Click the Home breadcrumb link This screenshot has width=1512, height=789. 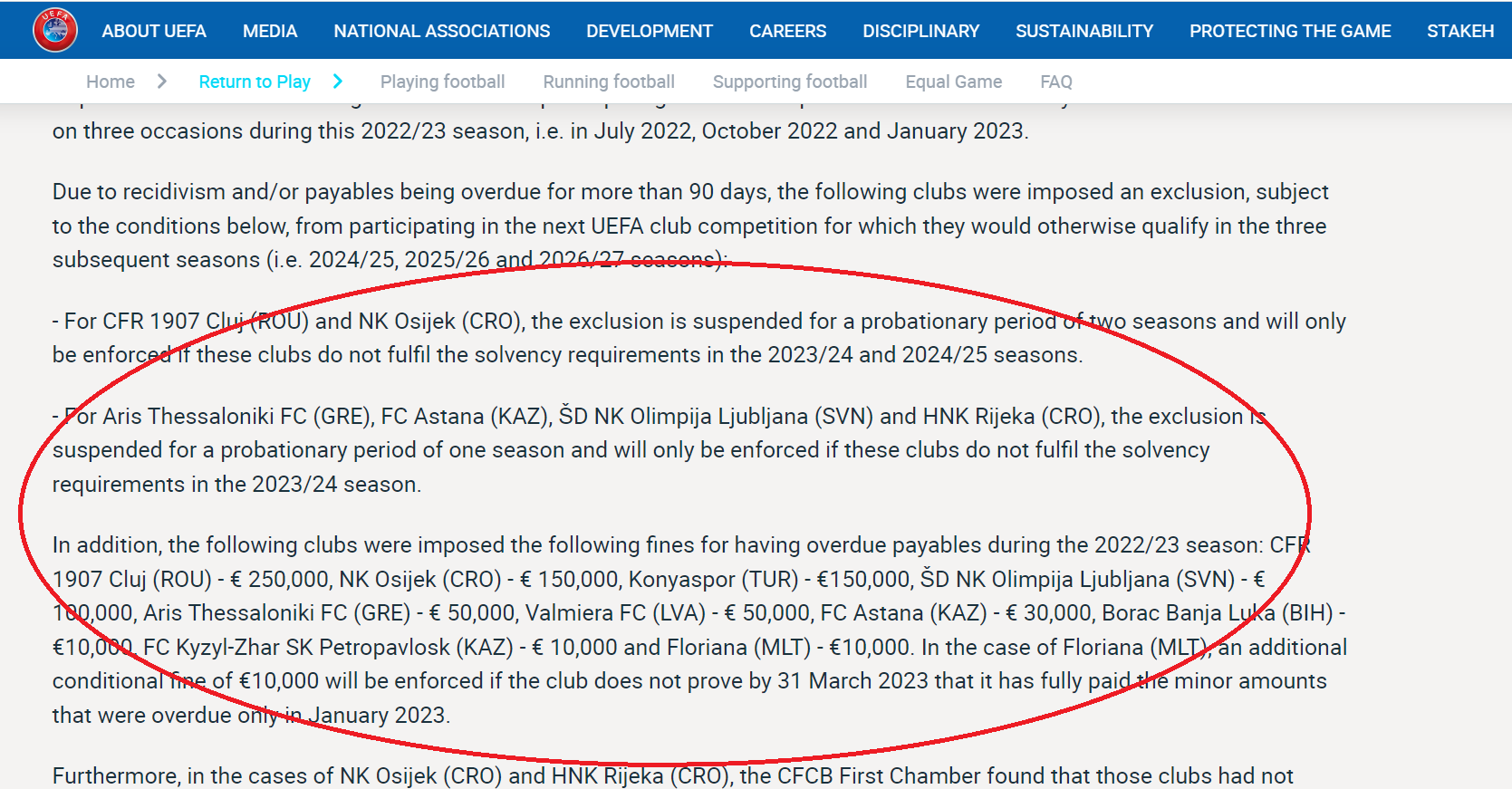click(x=111, y=82)
